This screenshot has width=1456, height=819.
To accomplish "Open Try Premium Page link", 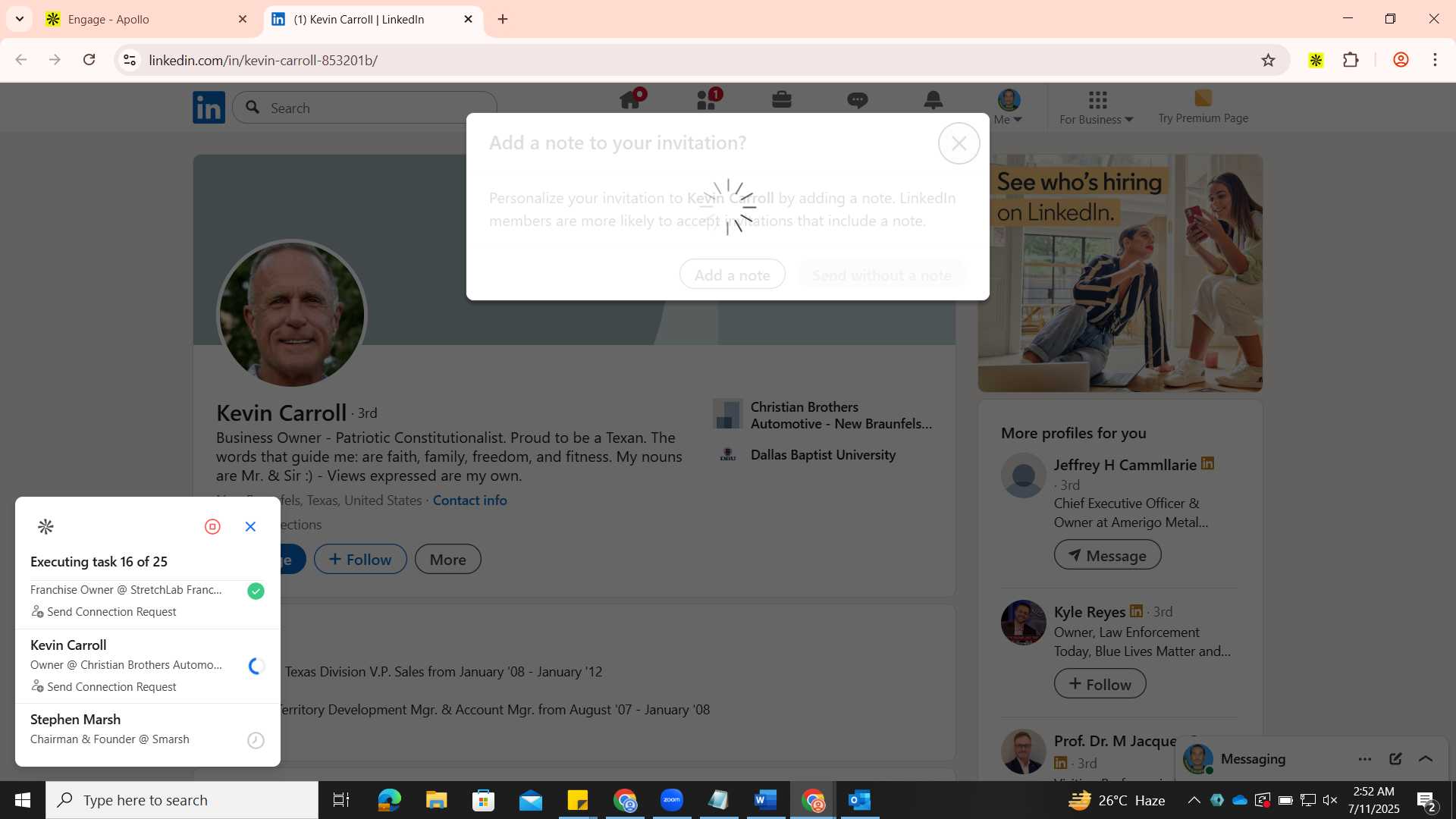I will coord(1203,107).
